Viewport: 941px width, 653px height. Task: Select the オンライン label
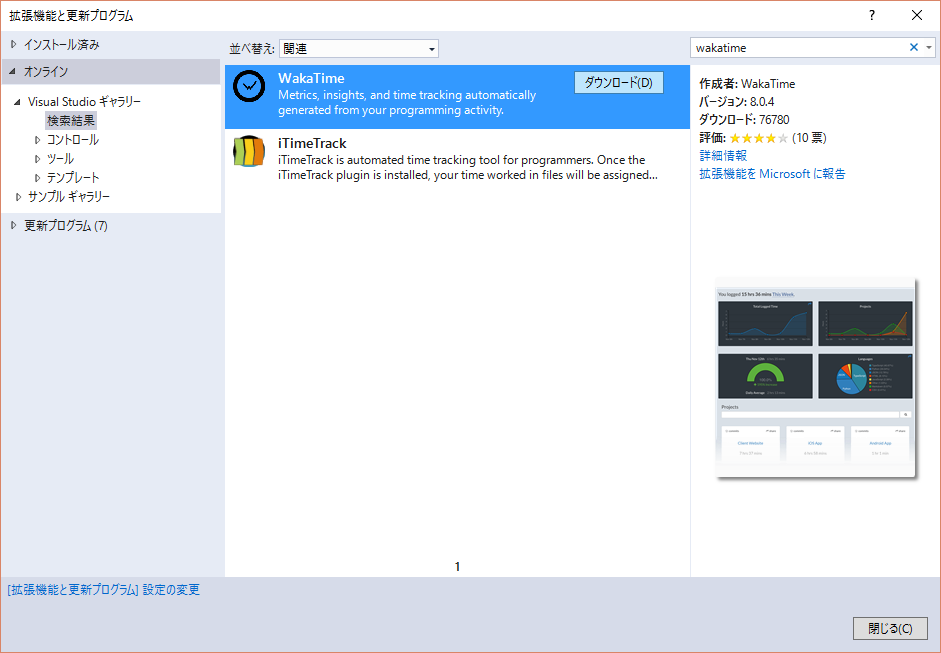[46, 71]
